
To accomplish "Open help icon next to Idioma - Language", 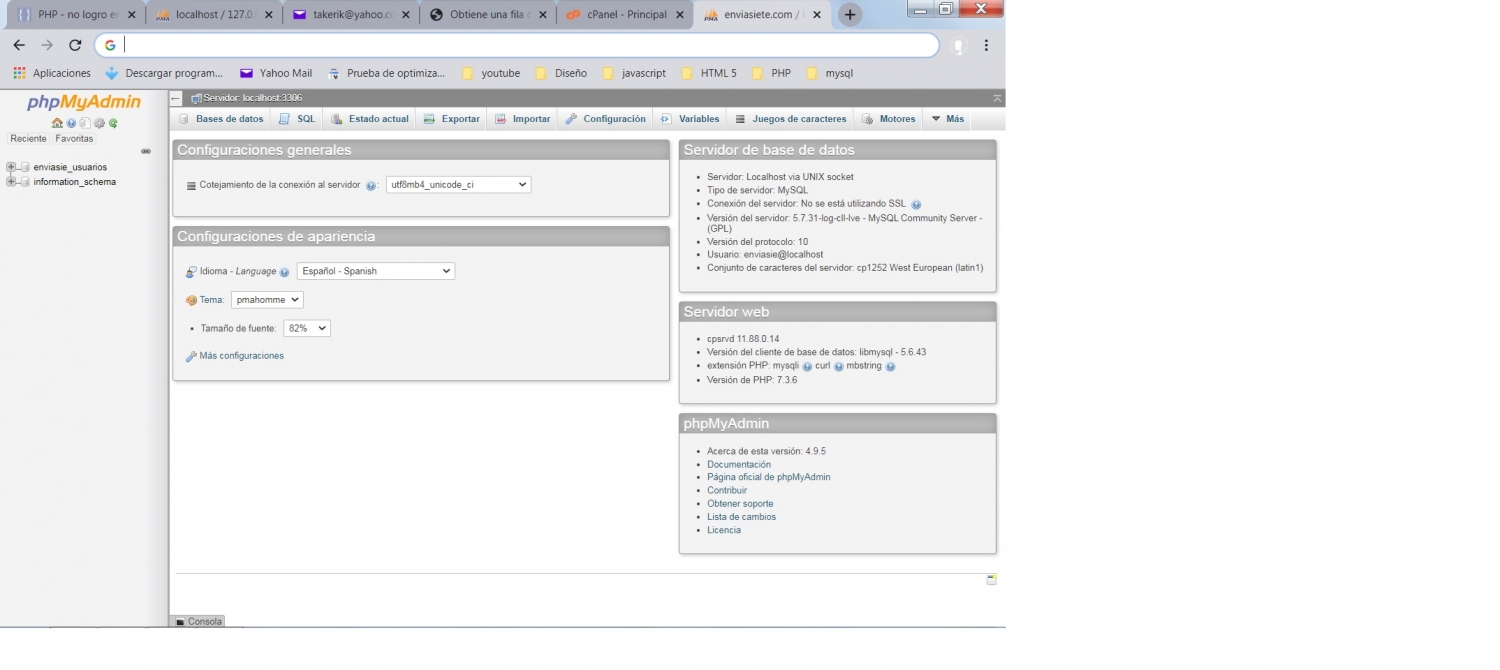I will click(285, 272).
